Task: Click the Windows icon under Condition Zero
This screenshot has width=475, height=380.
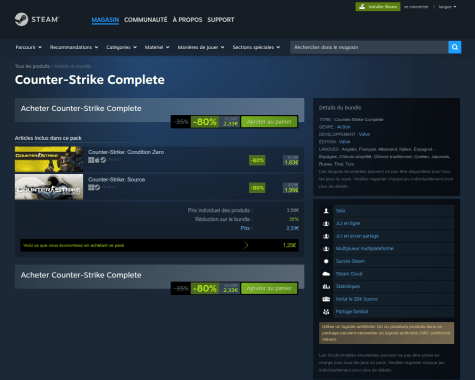Action: 91,160
